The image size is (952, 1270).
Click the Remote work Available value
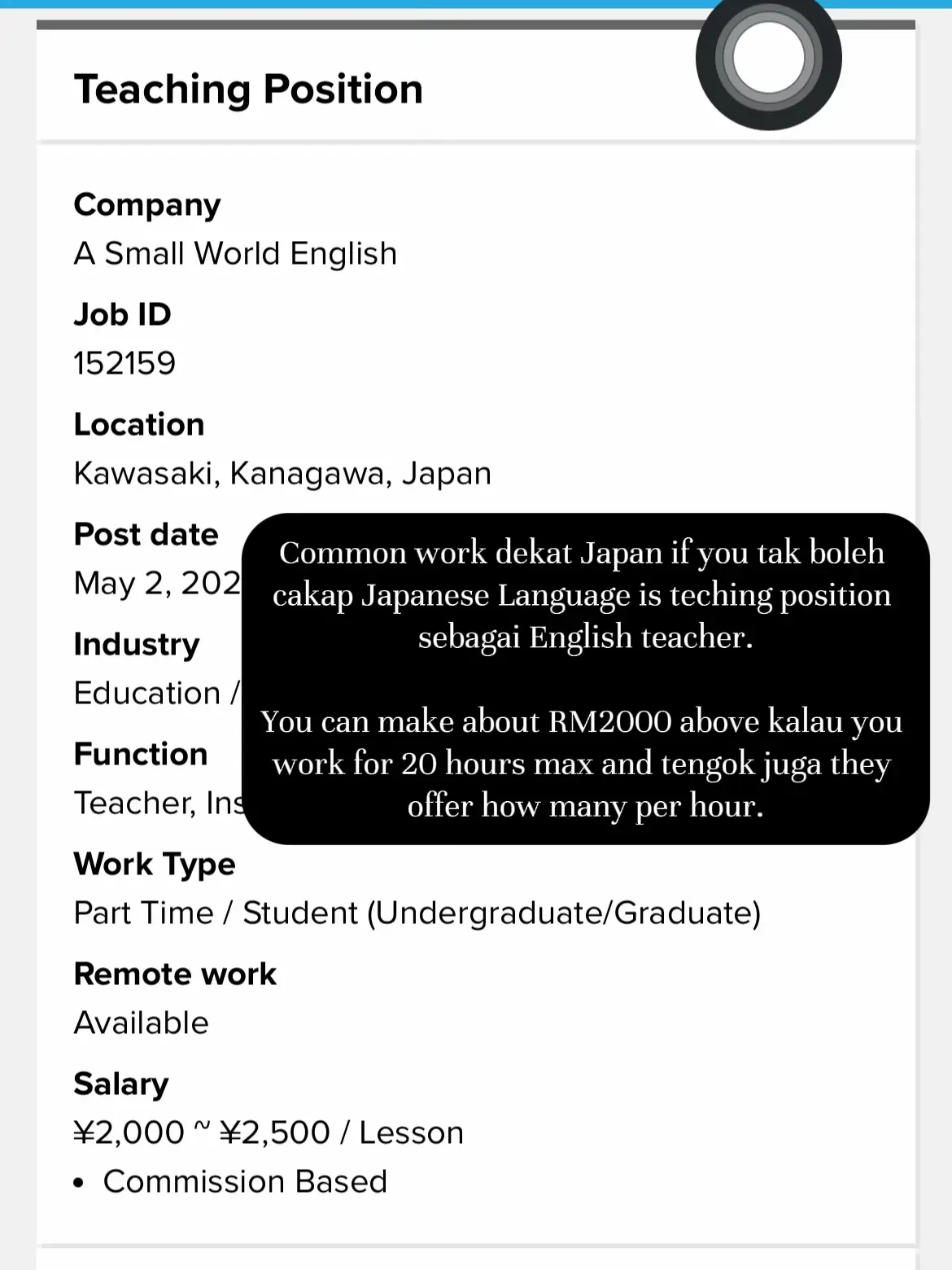[142, 1023]
